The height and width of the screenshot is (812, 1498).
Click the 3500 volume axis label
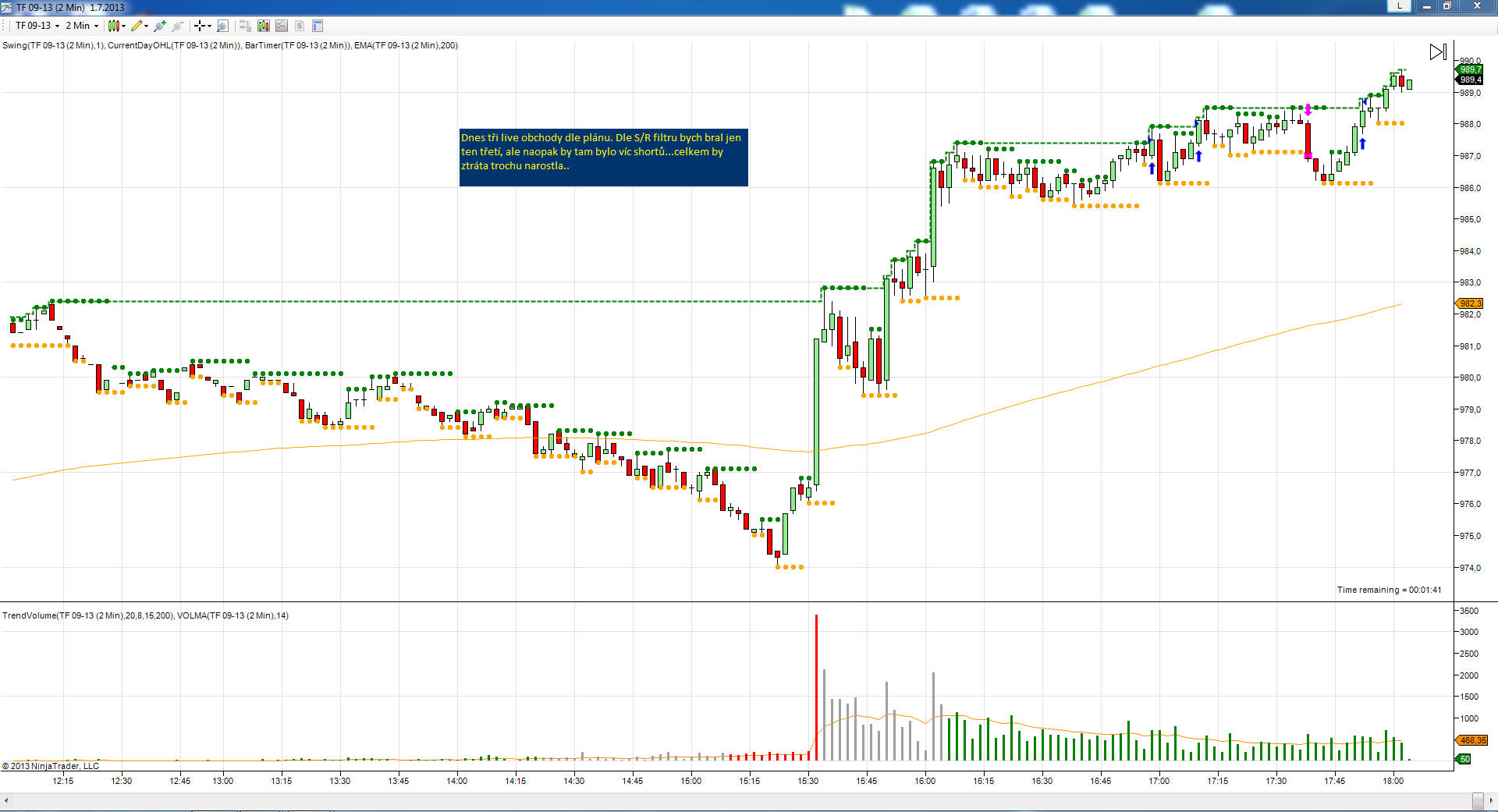coord(1469,611)
